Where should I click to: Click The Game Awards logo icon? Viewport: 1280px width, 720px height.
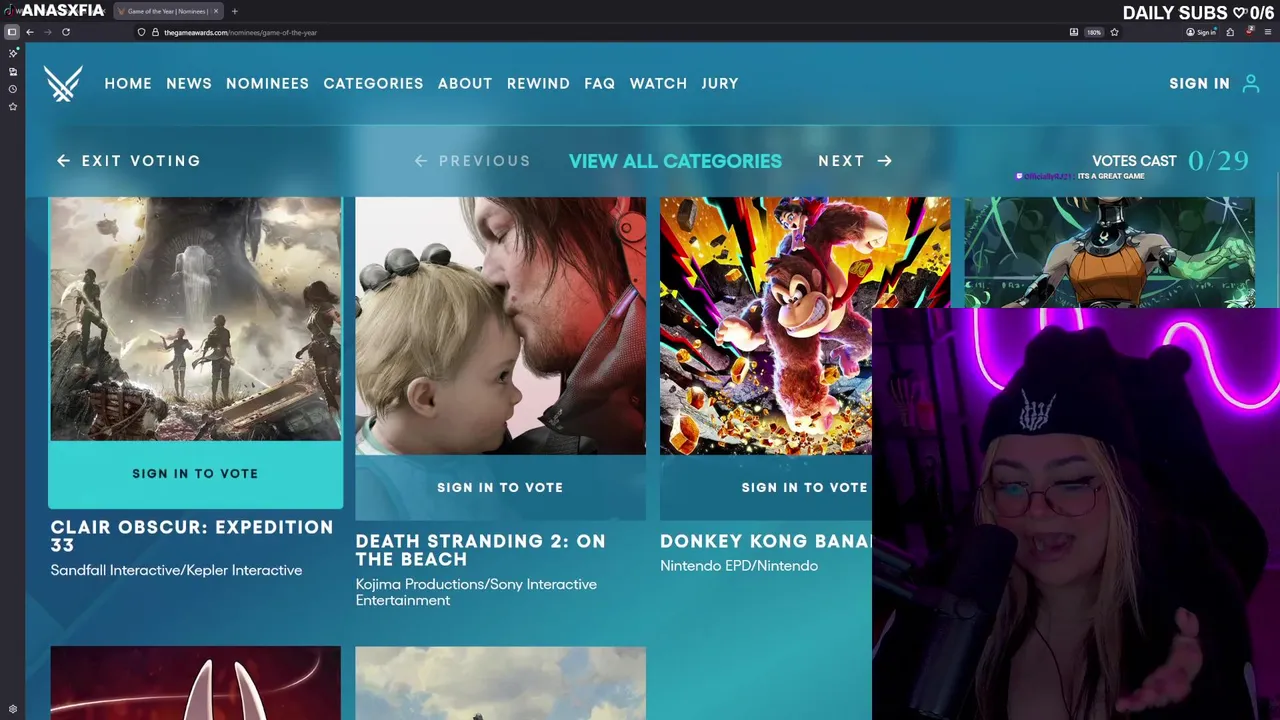(63, 84)
